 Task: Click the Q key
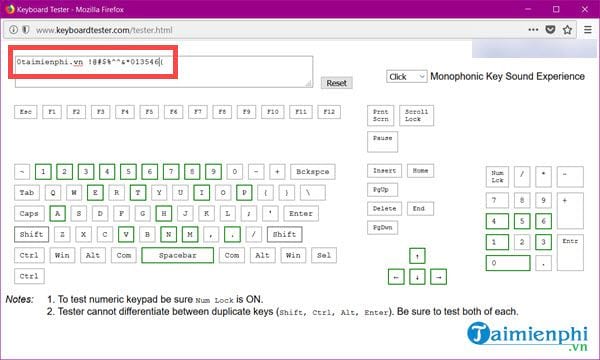[53, 193]
